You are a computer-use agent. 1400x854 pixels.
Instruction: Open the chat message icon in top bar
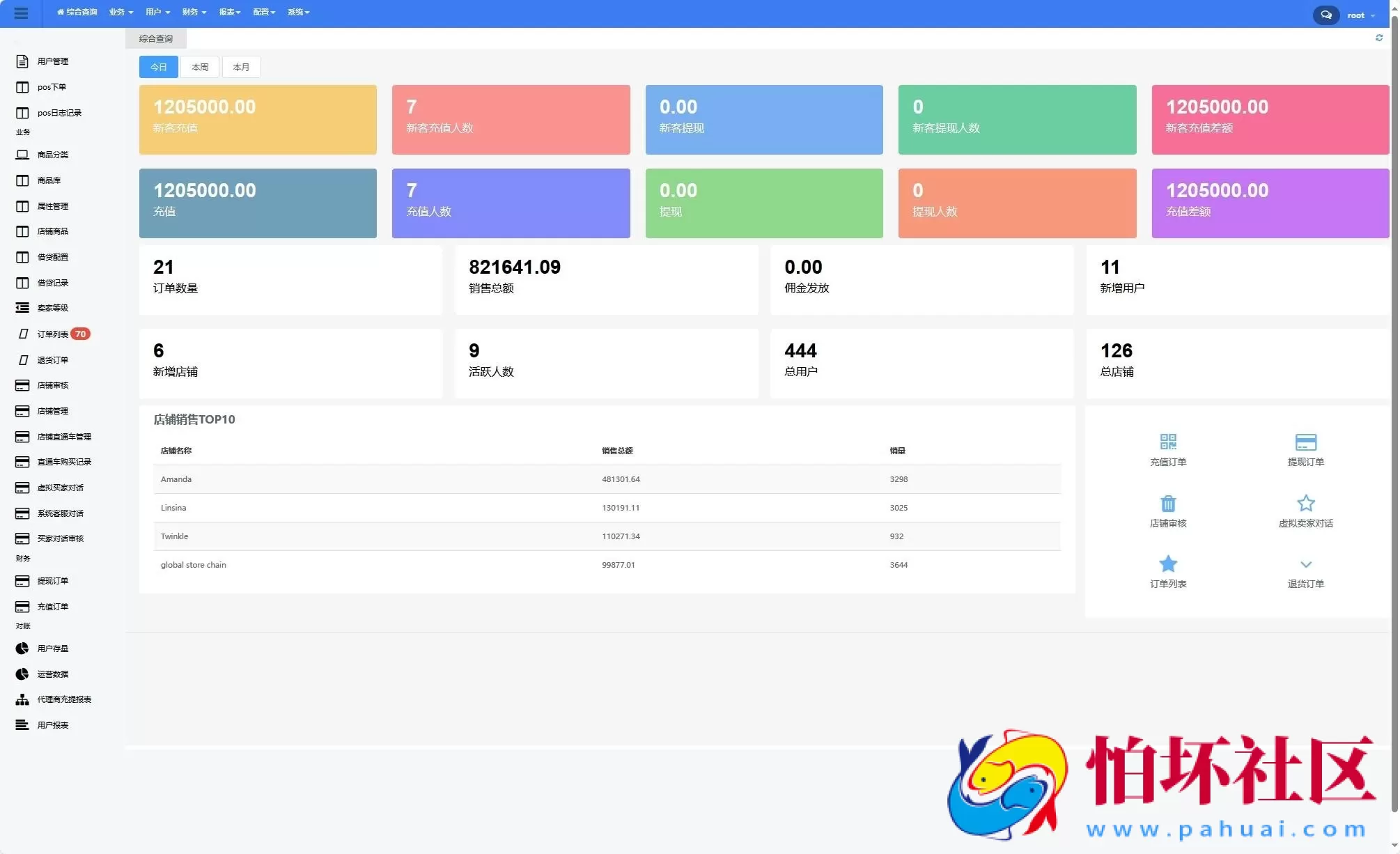[x=1325, y=14]
